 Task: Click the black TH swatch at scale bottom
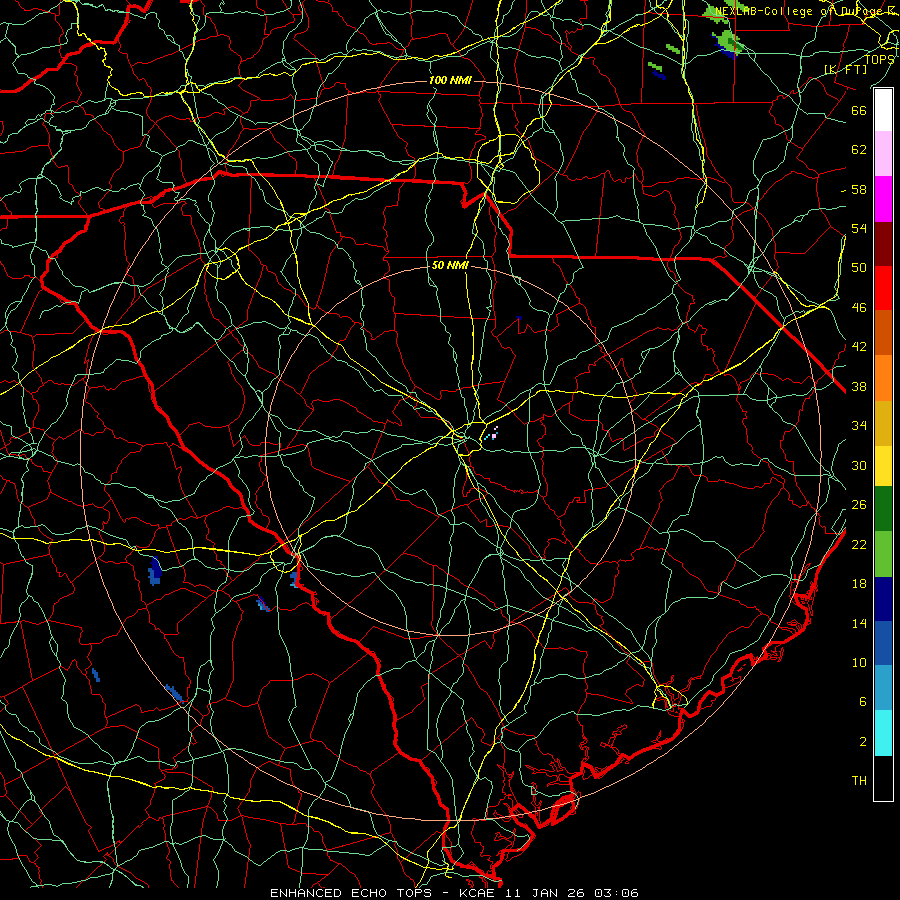coord(883,778)
